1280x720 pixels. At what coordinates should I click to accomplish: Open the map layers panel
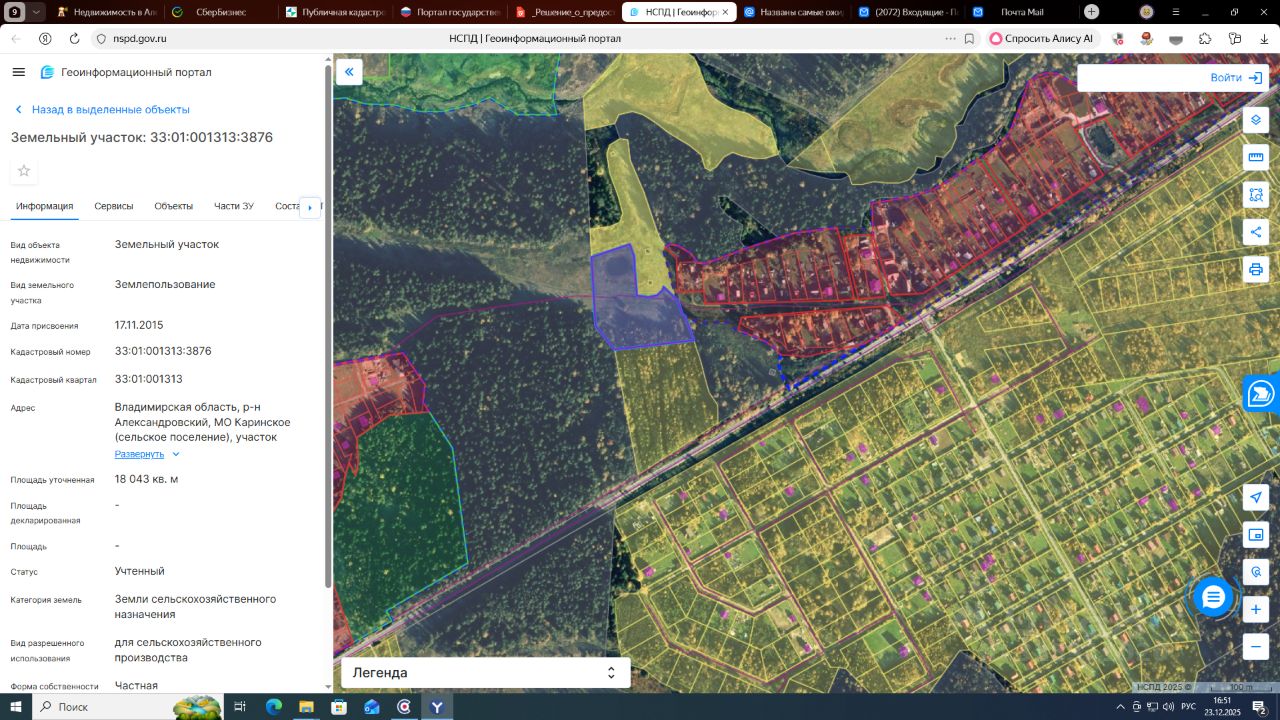tap(1256, 120)
